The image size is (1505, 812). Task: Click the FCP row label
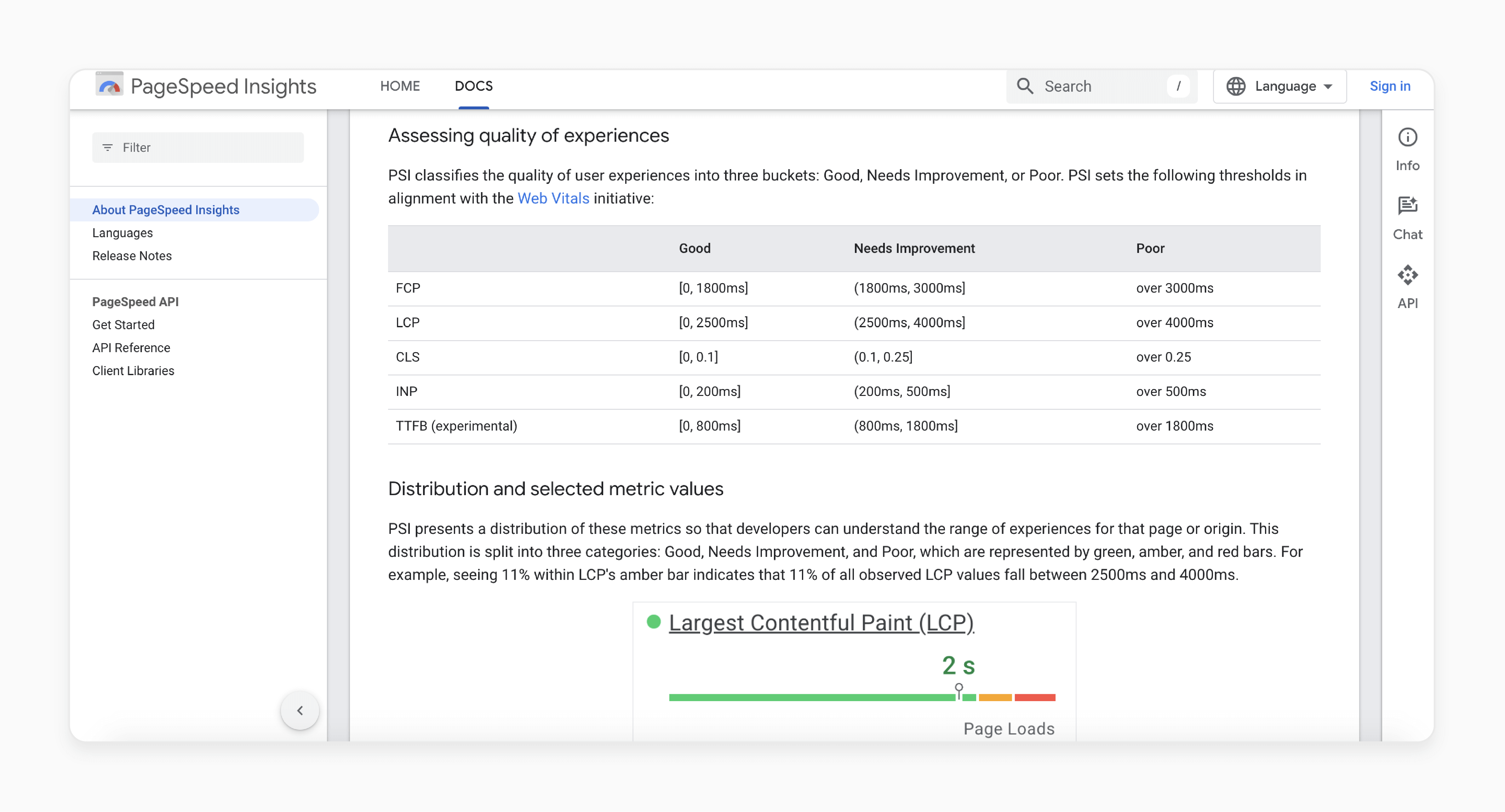click(408, 288)
